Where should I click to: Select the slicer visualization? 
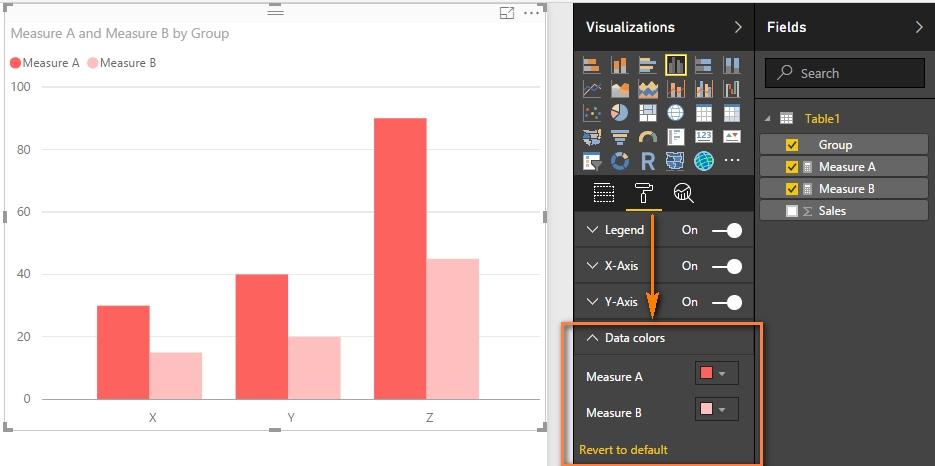592,161
